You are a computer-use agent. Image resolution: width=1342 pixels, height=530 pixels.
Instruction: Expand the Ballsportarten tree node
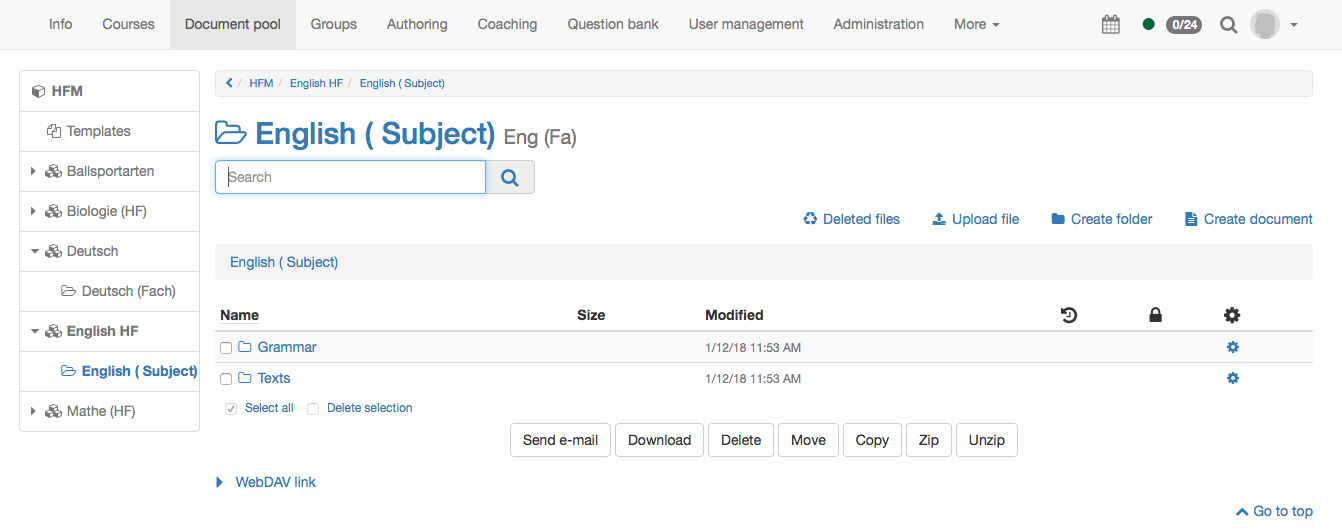33,171
